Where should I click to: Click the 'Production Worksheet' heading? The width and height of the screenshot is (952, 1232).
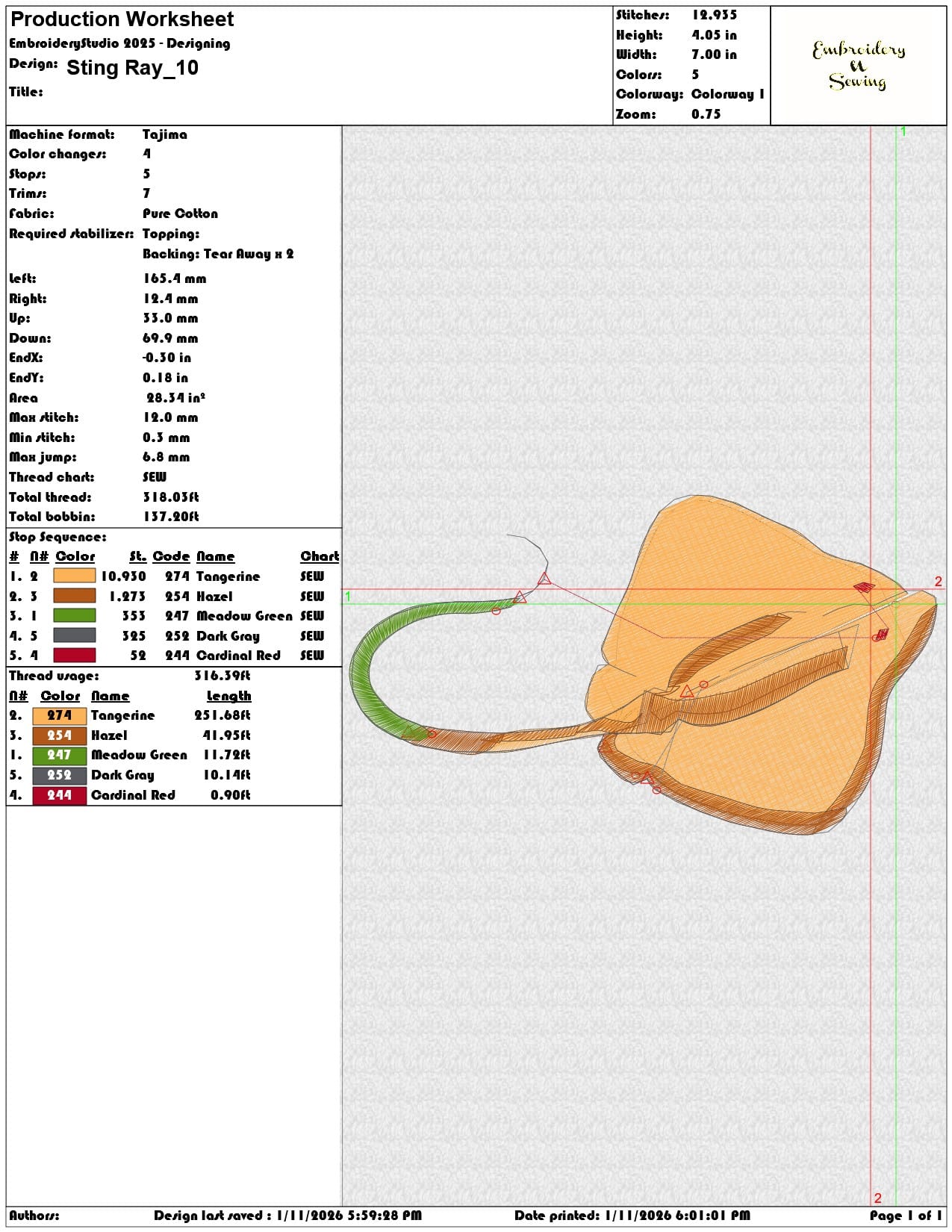coord(122,19)
